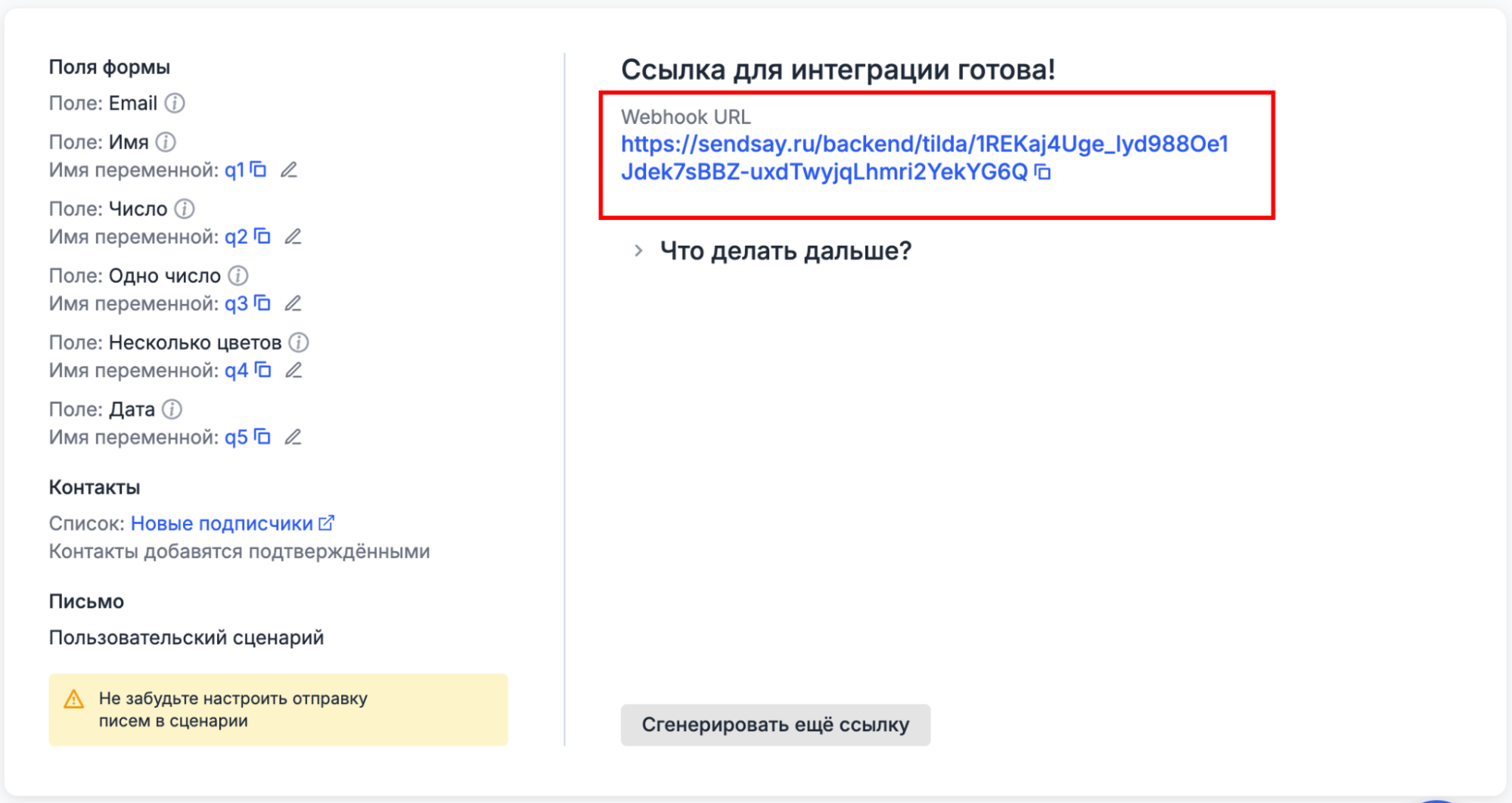
Task: Select Пользовательский сценарий text
Action: [x=186, y=637]
